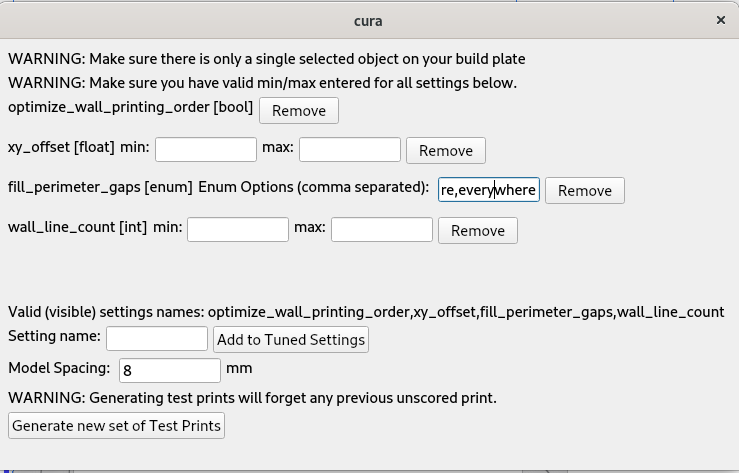Generate new set of Test Prints

point(116,426)
